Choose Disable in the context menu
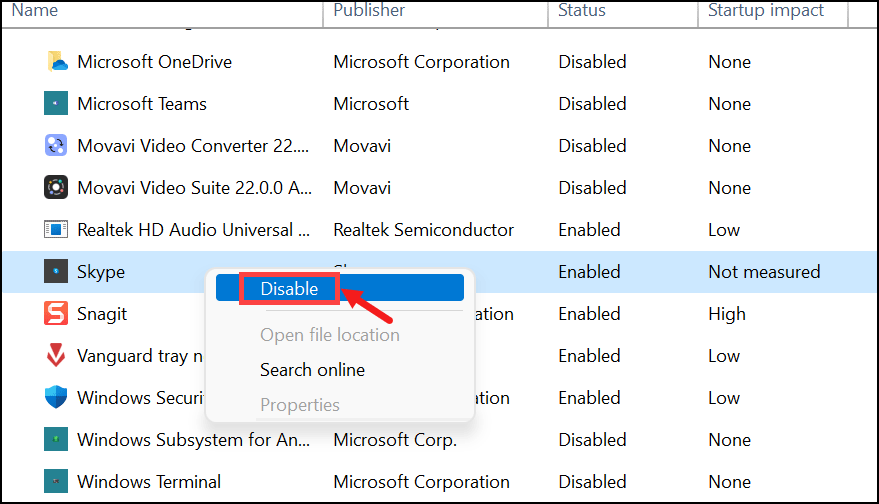The image size is (879, 504). [289, 289]
